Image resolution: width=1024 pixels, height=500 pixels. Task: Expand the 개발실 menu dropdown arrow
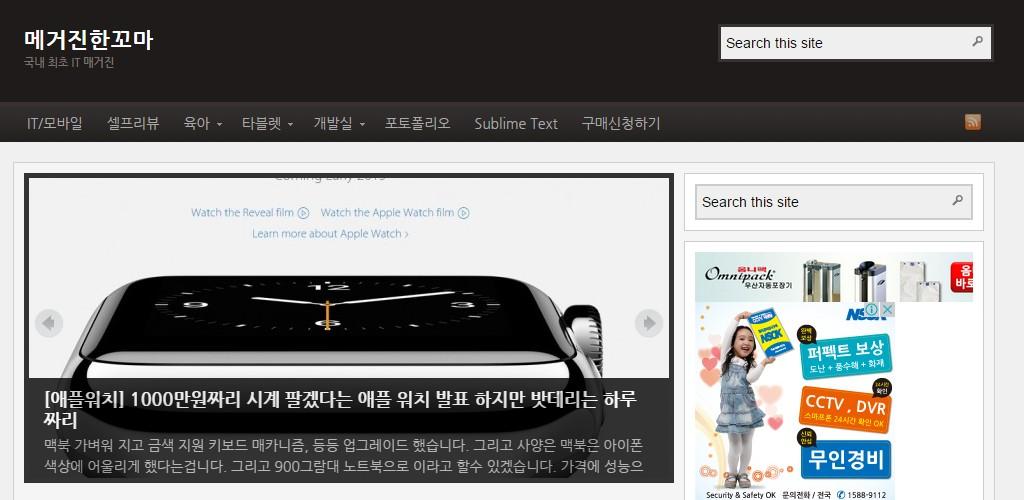[x=362, y=124]
